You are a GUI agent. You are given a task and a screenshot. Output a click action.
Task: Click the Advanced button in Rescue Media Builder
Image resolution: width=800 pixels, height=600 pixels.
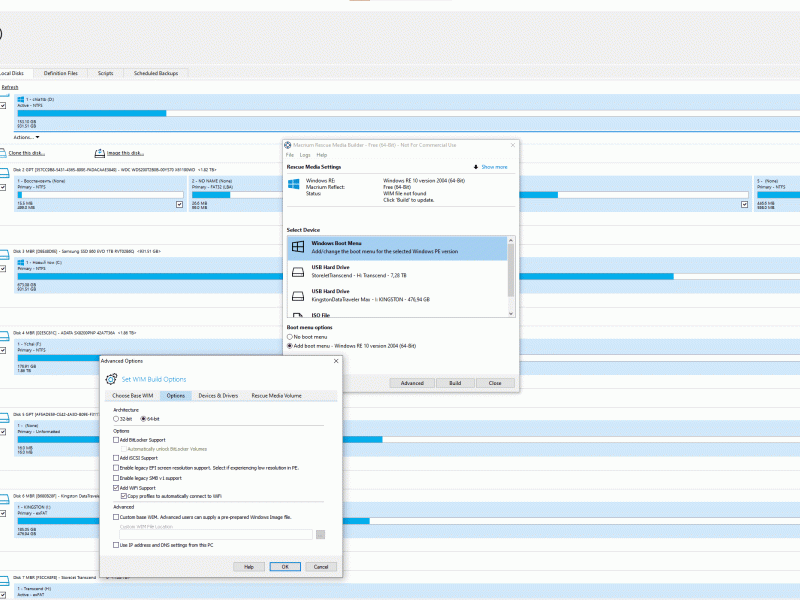coord(412,383)
